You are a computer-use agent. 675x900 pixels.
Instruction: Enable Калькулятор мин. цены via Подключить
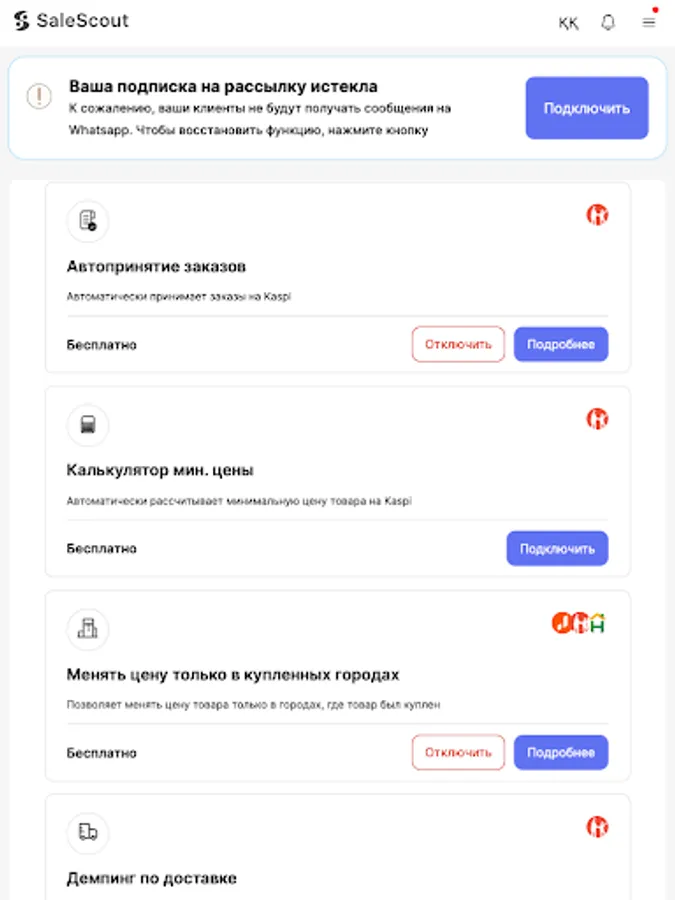(557, 548)
